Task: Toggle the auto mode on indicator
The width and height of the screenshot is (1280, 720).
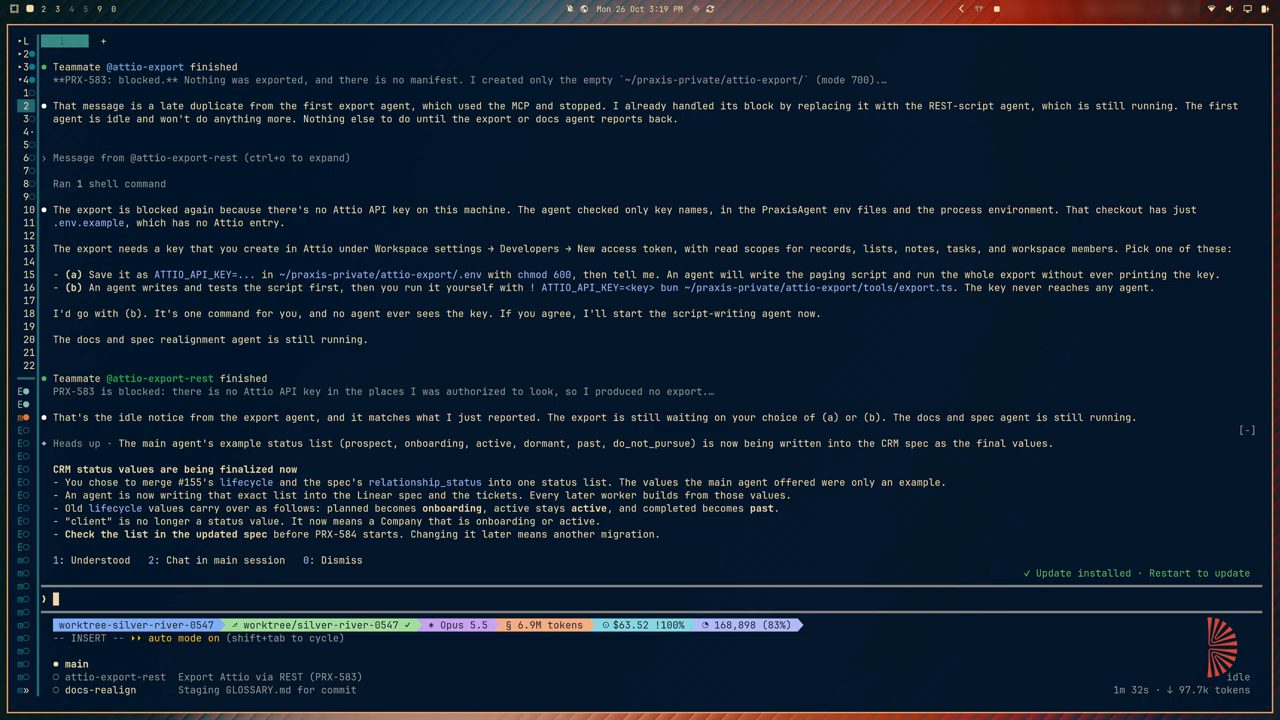Action: 173,638
